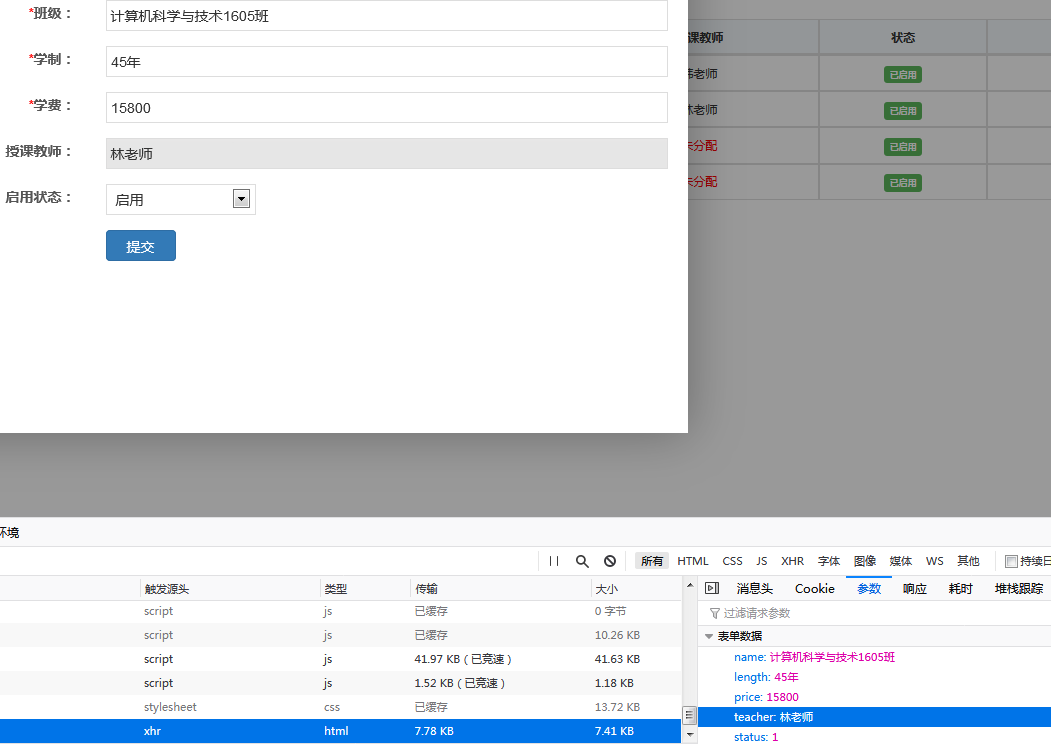Filter network requests by WS

pyautogui.click(x=934, y=561)
